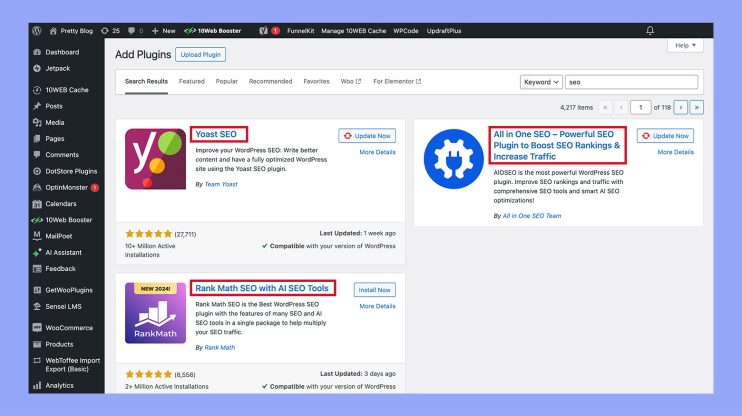The height and width of the screenshot is (416, 742).
Task: Open the Rank Math SEO plugin title
Action: (262, 288)
